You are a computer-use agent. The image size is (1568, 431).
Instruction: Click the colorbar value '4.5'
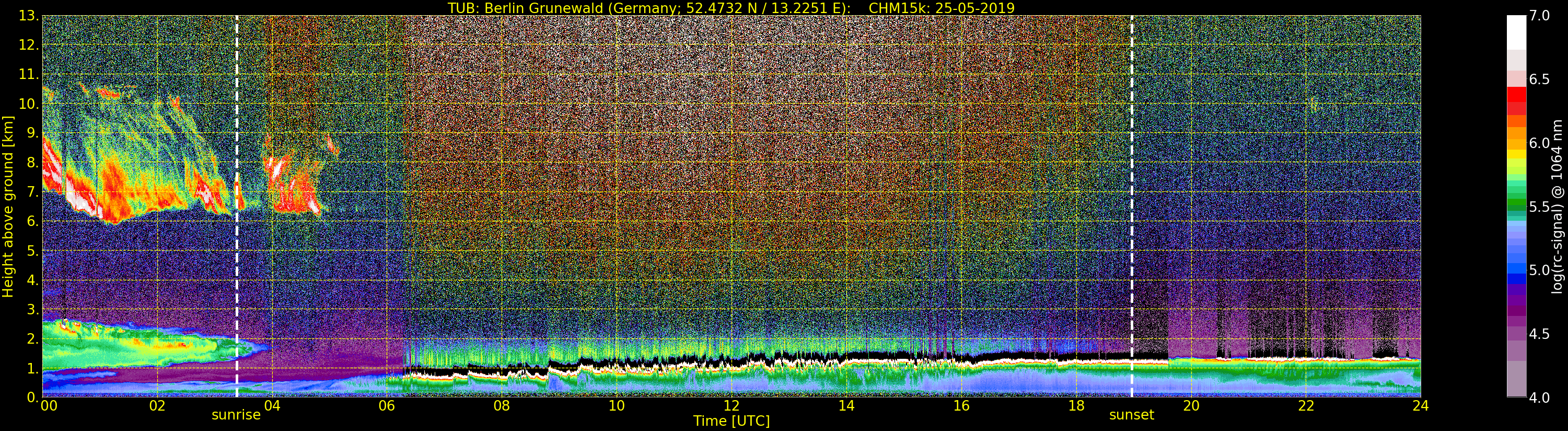click(x=1539, y=334)
